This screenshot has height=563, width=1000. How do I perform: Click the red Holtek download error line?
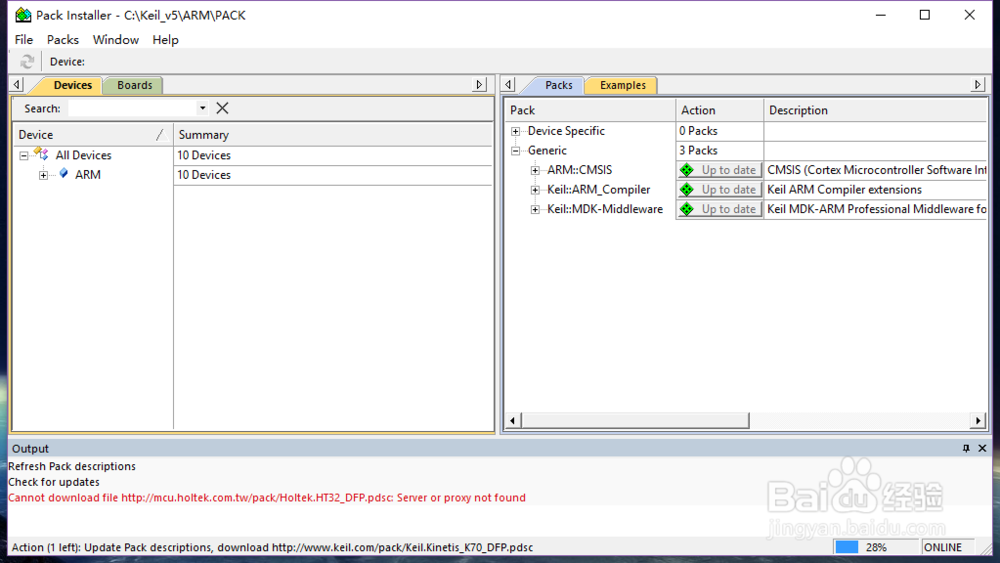point(267,497)
